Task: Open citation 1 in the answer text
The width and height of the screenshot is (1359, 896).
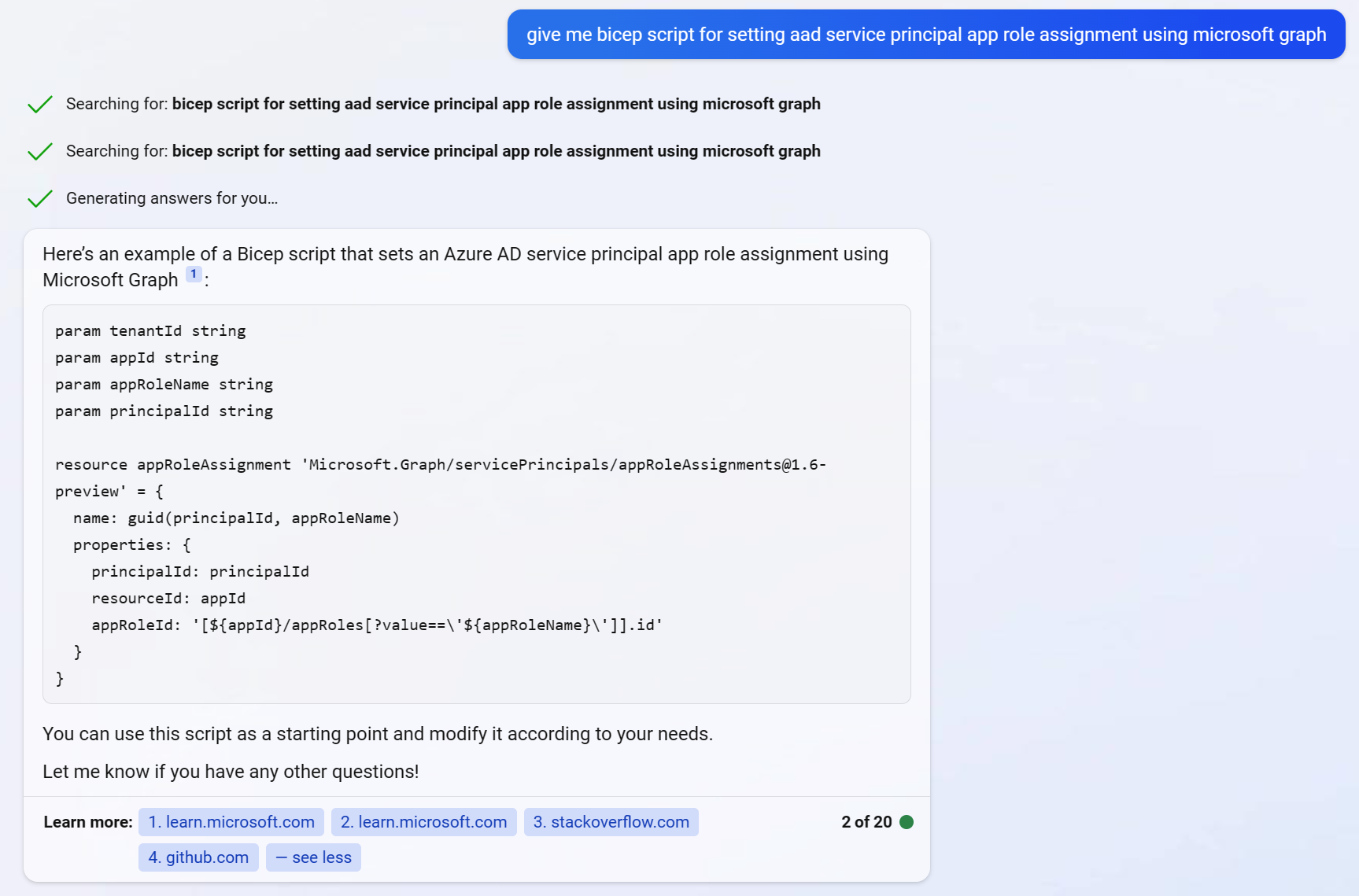Action: (193, 274)
